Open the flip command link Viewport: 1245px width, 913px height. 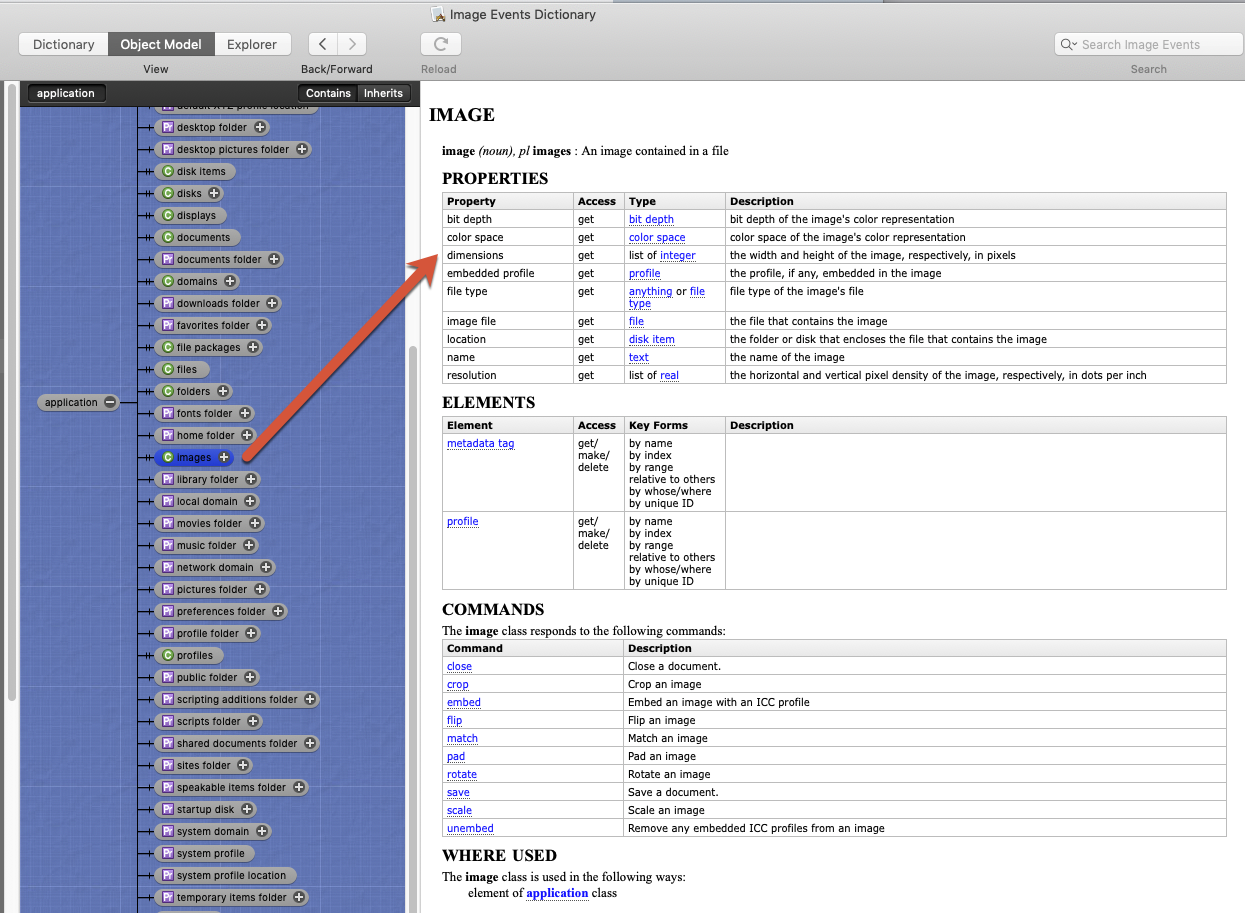455,720
